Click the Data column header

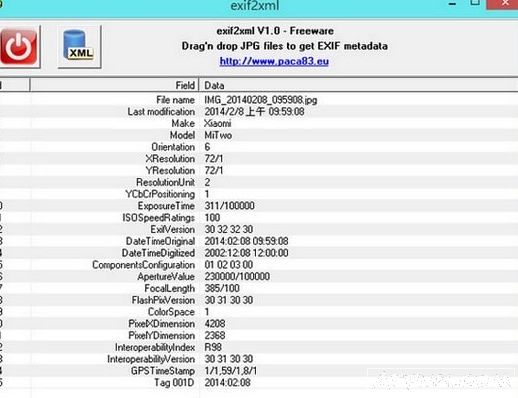[x=358, y=85]
